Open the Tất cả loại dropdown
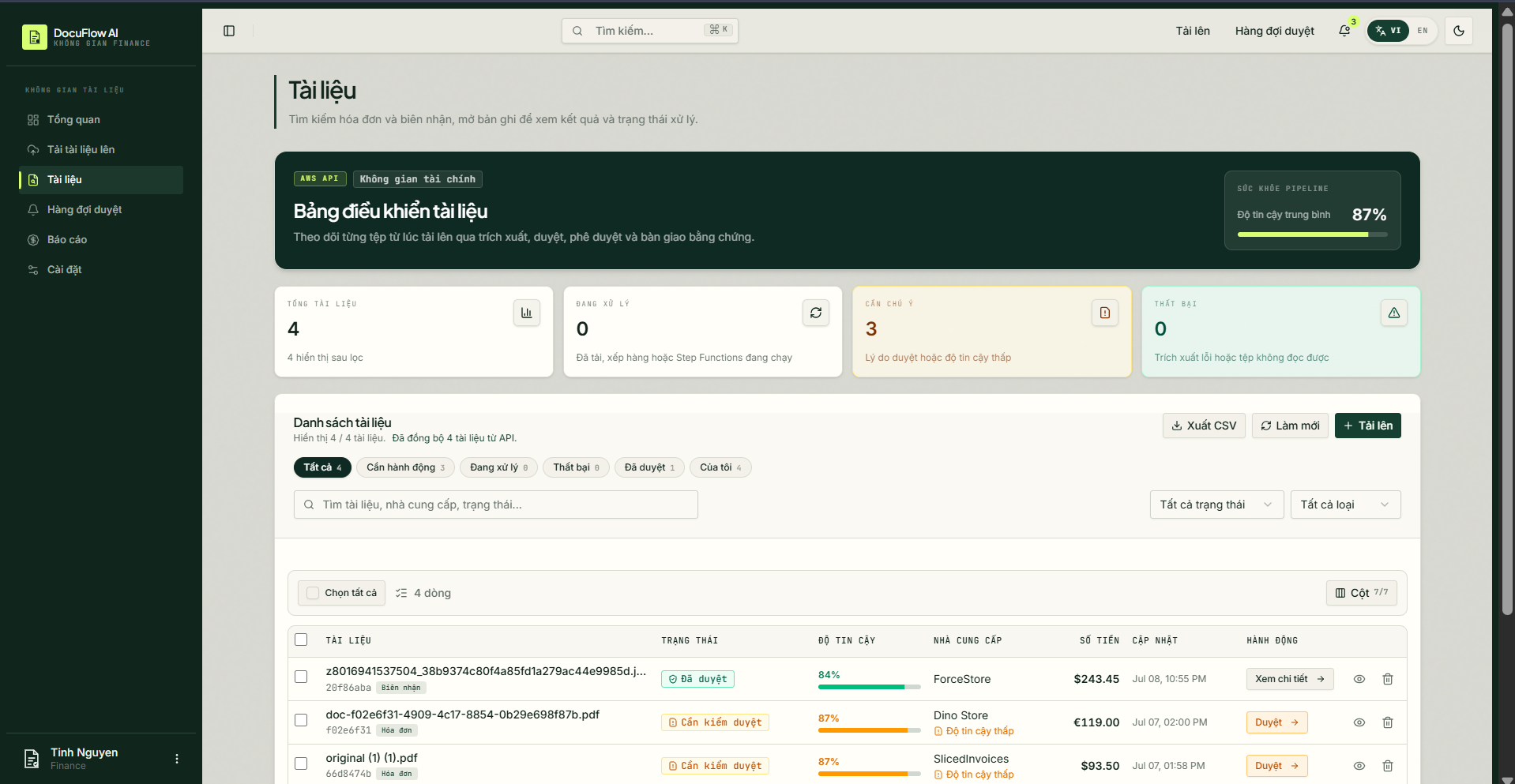1515x784 pixels. click(1345, 505)
